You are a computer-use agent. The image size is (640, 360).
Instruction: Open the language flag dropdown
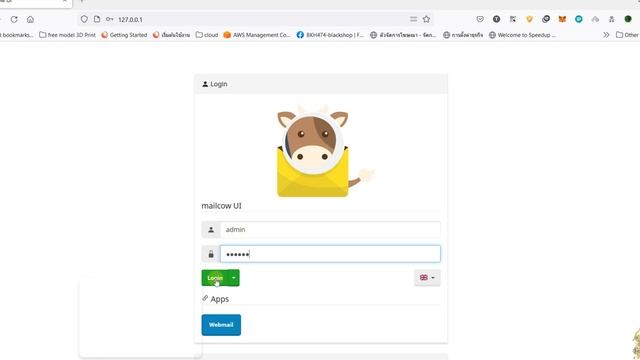click(x=427, y=278)
